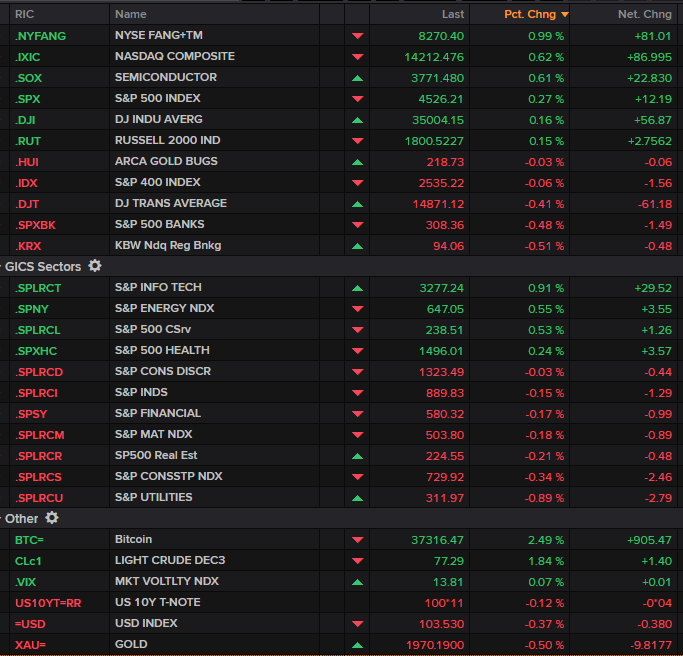This screenshot has width=683, height=656.
Task: Select the US10YT=RR ticker
Action: (x=48, y=603)
